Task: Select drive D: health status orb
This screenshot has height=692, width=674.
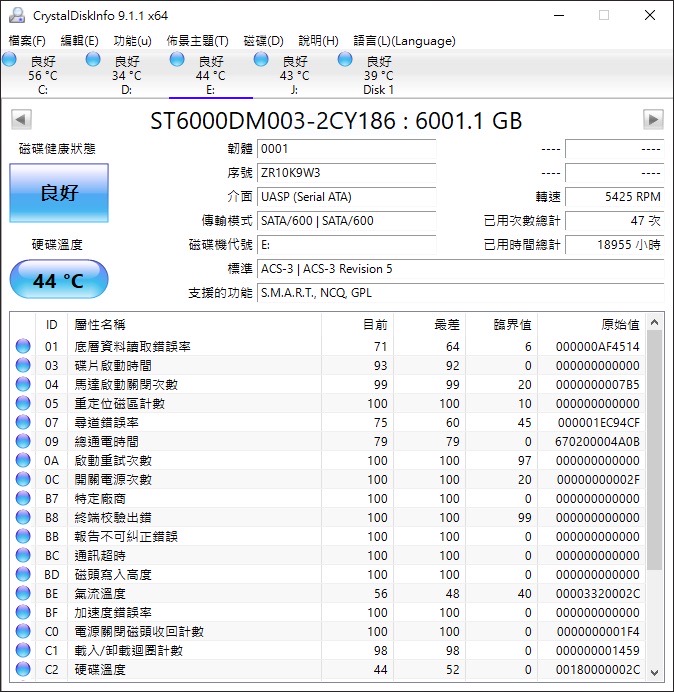Action: click(x=93, y=60)
